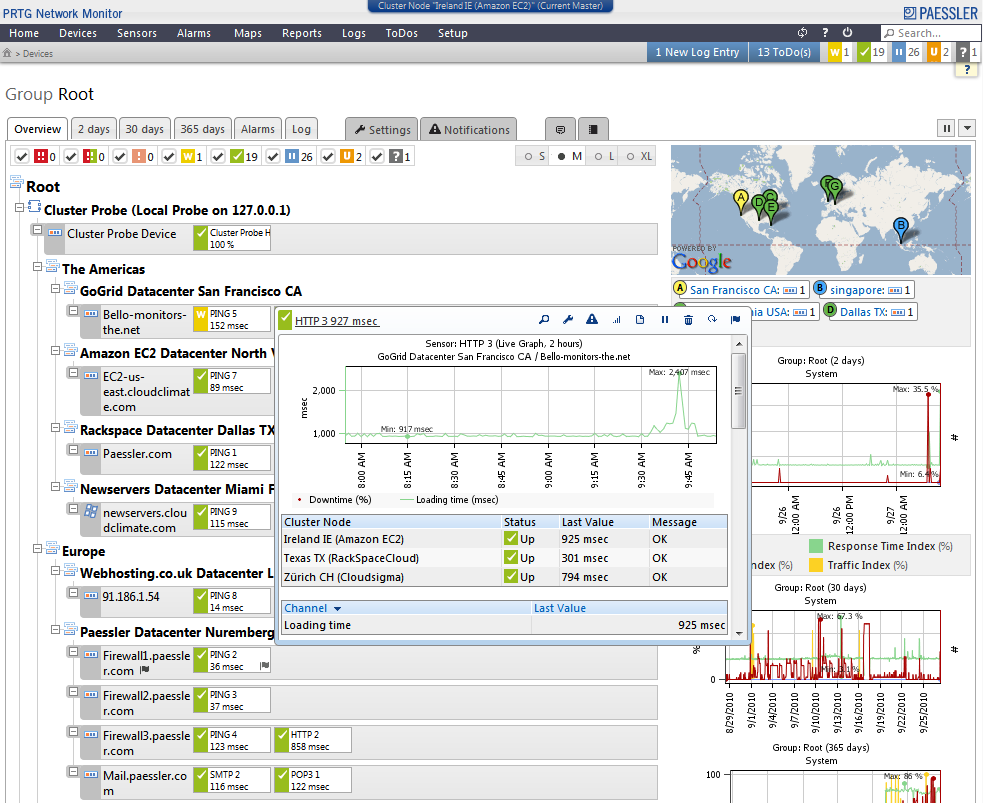Open the 1 New Log Entry link

[697, 52]
